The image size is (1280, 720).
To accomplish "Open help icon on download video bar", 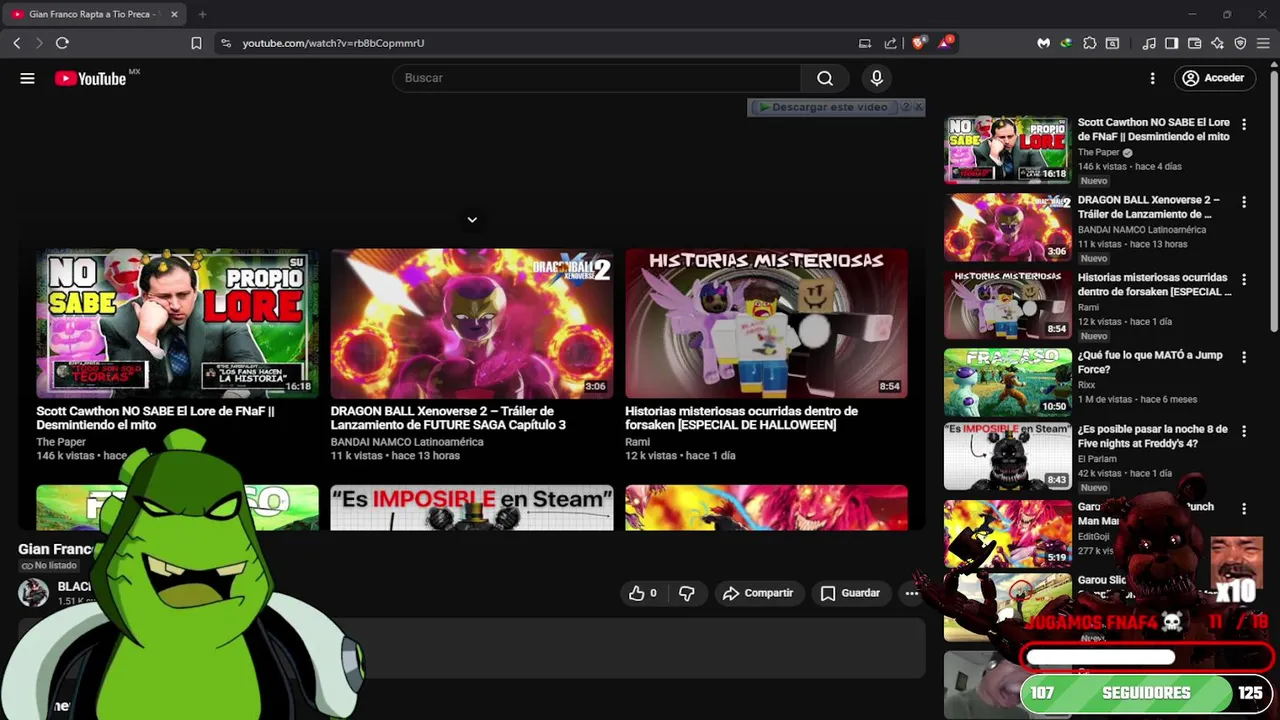I will (905, 107).
